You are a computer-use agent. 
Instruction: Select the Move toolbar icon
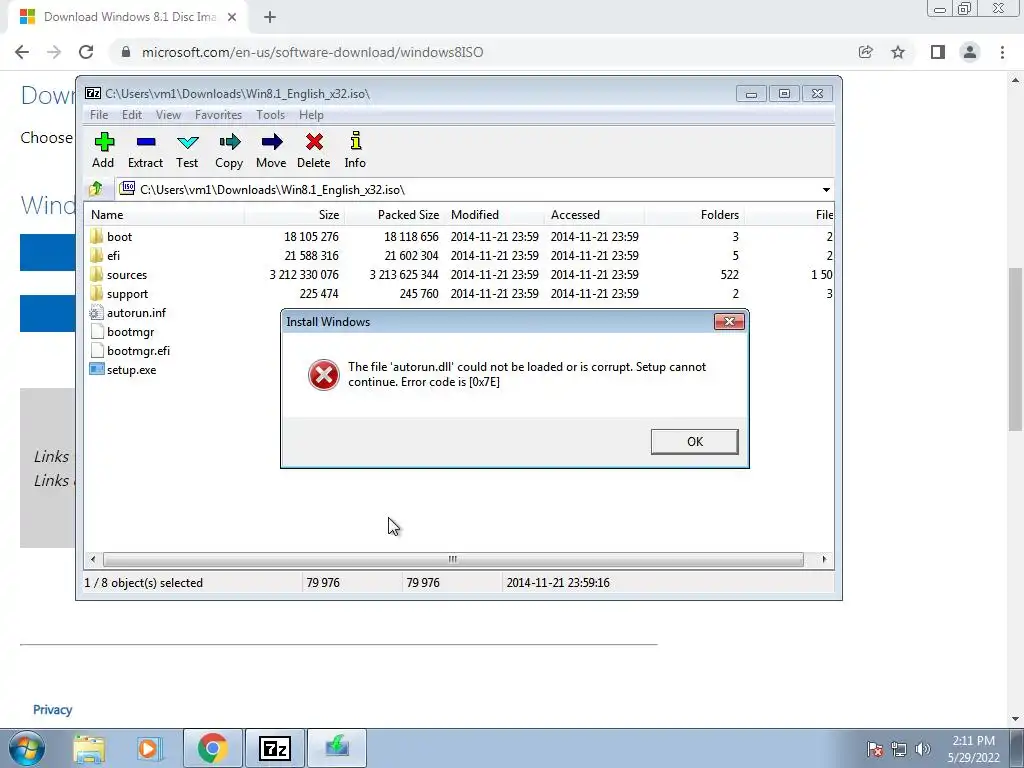[x=271, y=150]
